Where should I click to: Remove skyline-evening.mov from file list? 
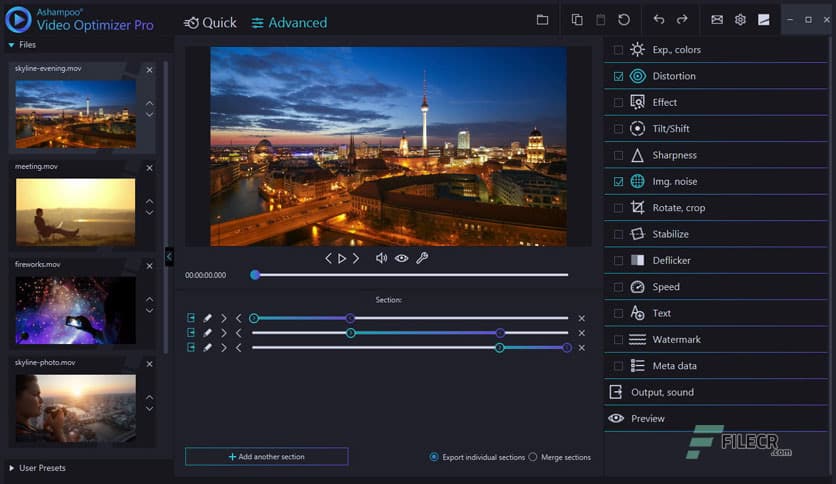pyautogui.click(x=149, y=70)
